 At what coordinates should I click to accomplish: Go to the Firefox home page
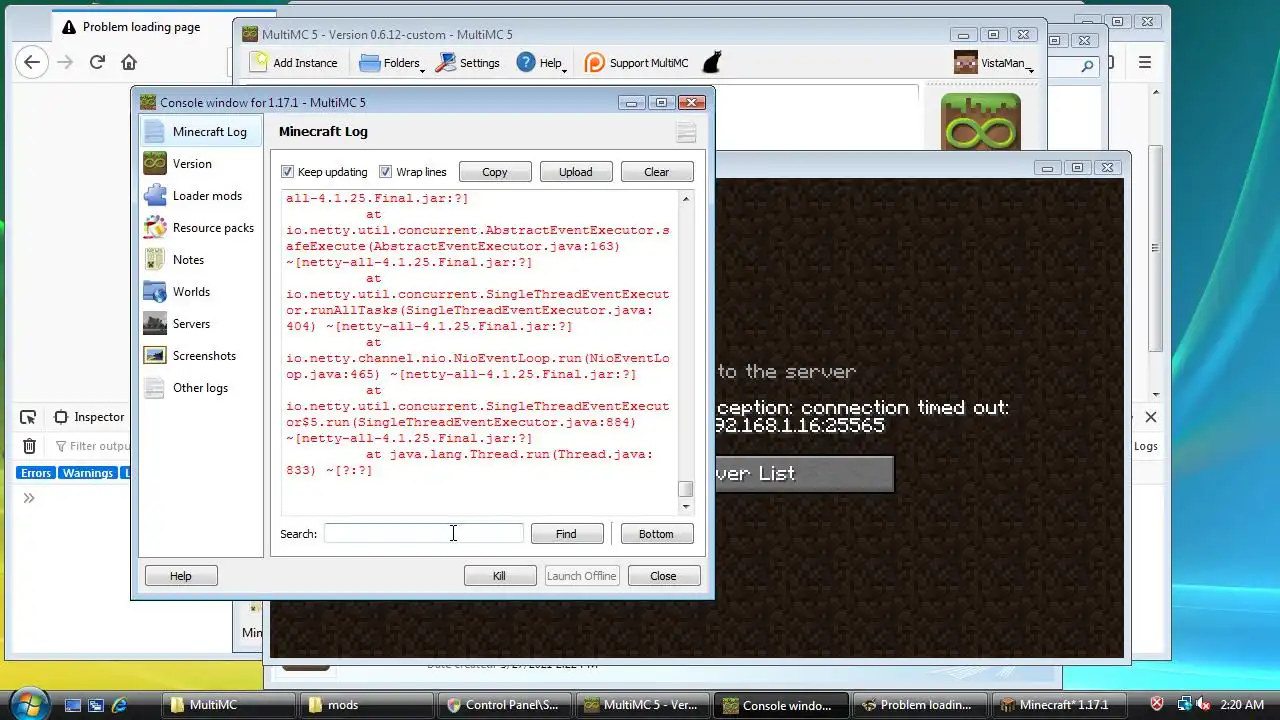(x=129, y=62)
